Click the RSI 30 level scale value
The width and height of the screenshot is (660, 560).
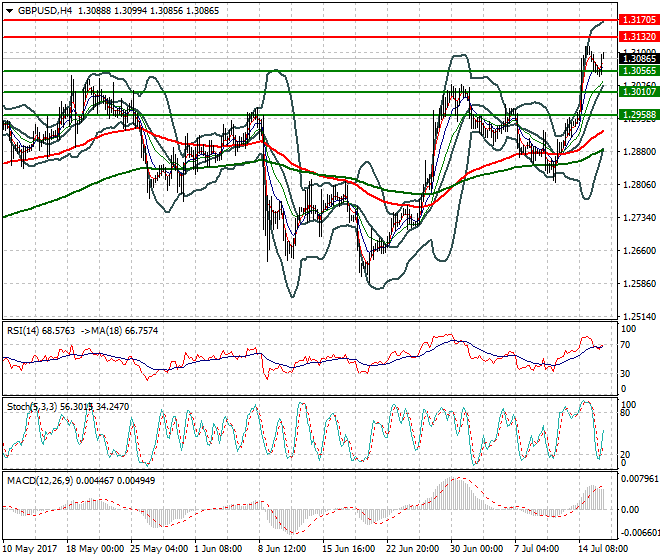626,373
